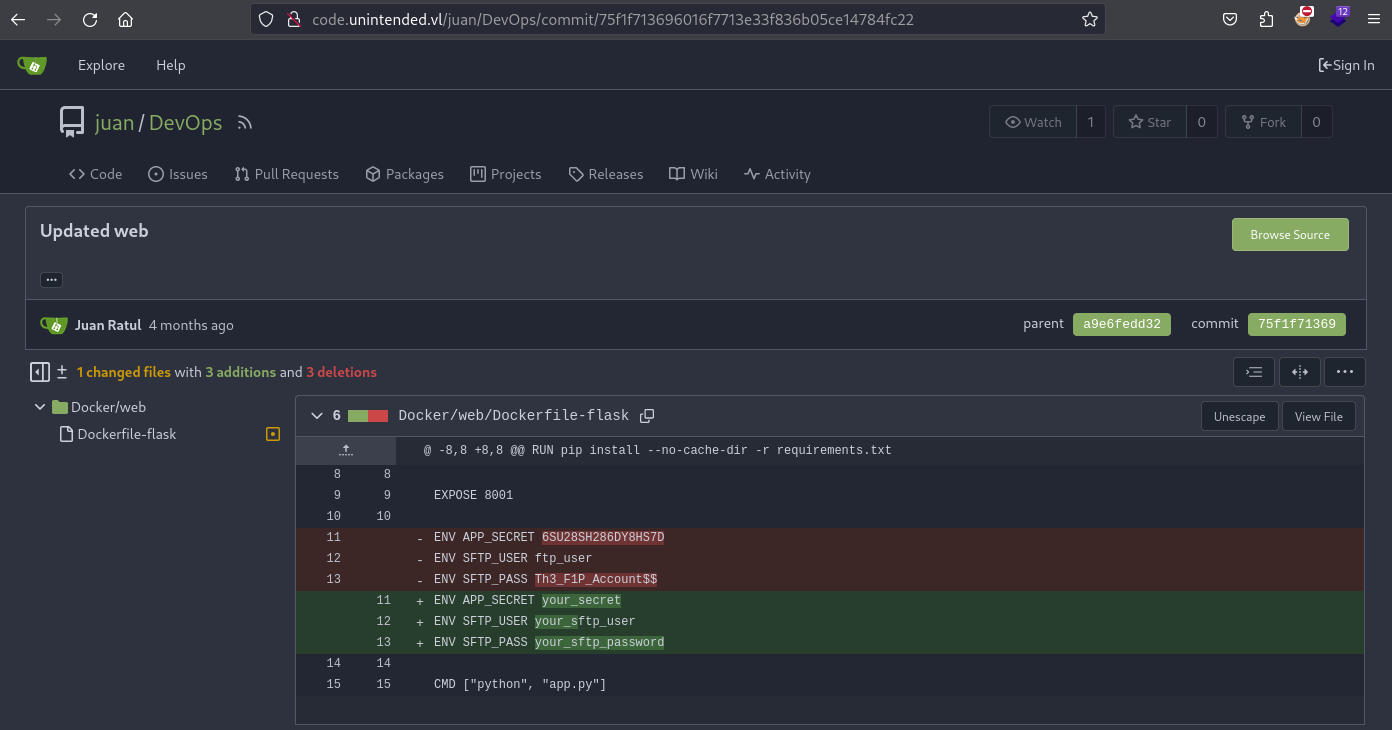Image resolution: width=1392 pixels, height=730 pixels.
Task: Switch to the Pull Requests tab
Action: point(287,174)
